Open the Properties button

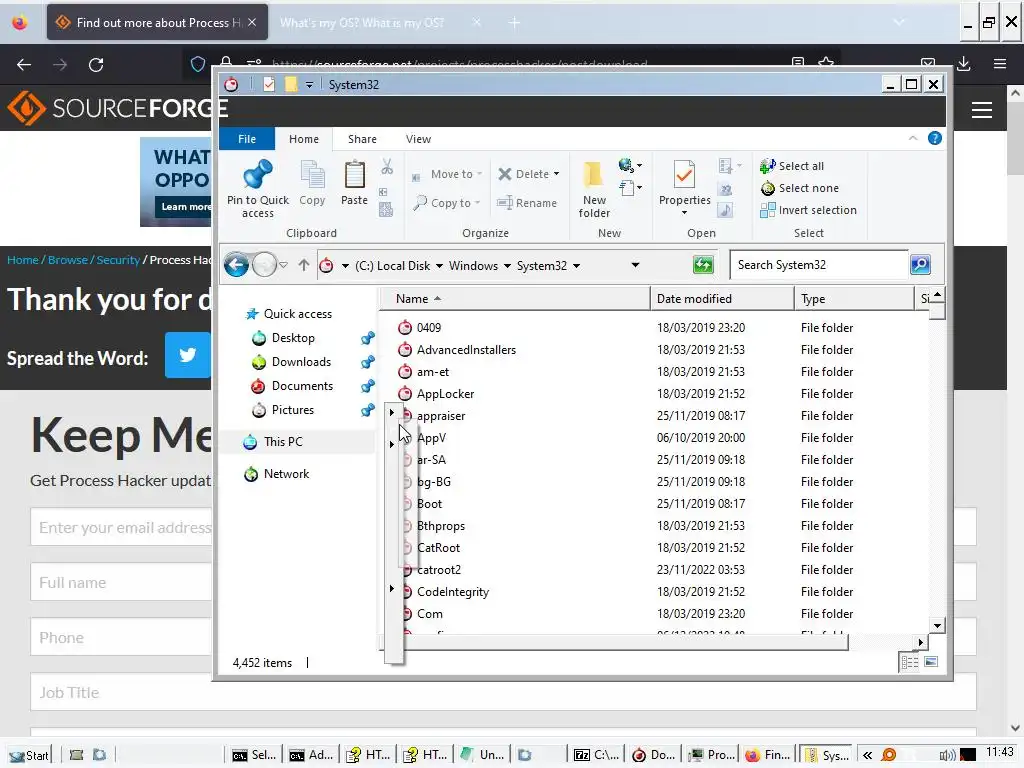pos(684,188)
